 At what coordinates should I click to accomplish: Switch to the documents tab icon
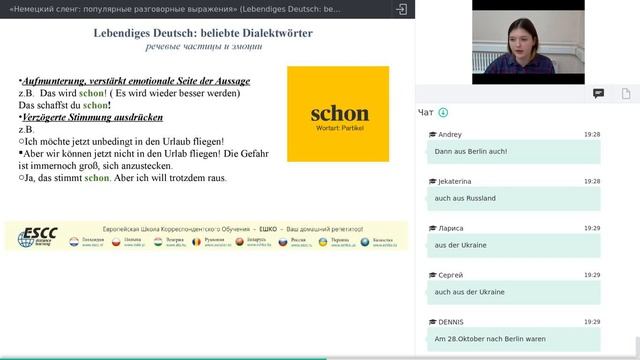[626, 93]
